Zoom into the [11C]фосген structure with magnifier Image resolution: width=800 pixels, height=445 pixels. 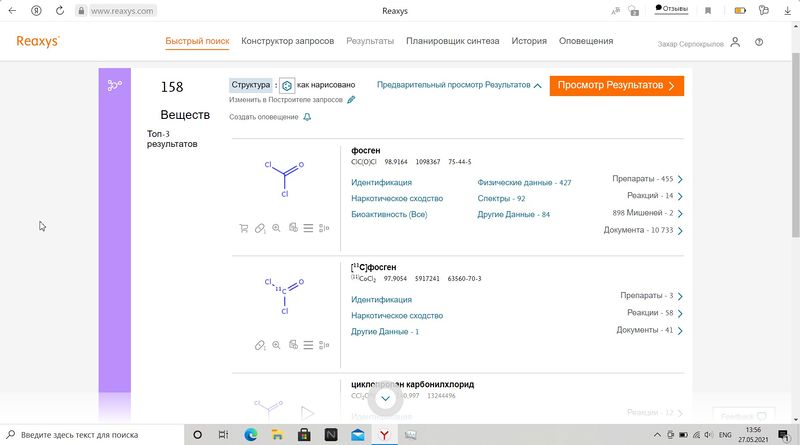pyautogui.click(x=276, y=345)
